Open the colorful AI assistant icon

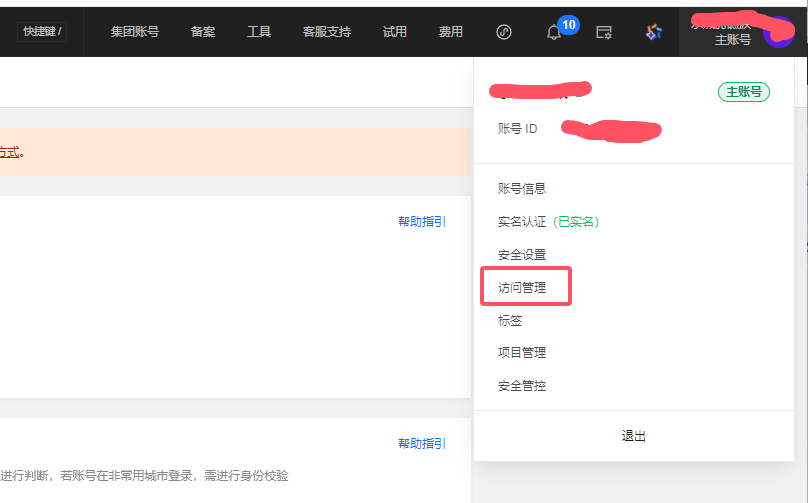pyautogui.click(x=654, y=32)
